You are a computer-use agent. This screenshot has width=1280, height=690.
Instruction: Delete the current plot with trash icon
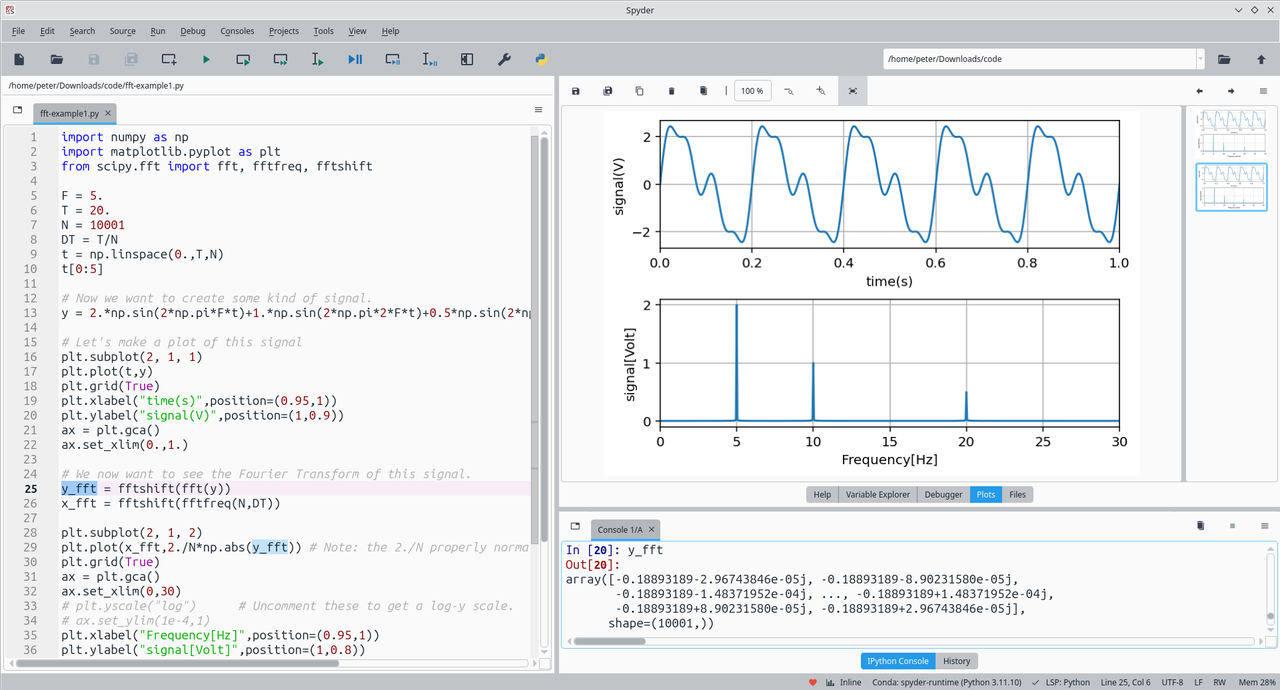(x=671, y=91)
